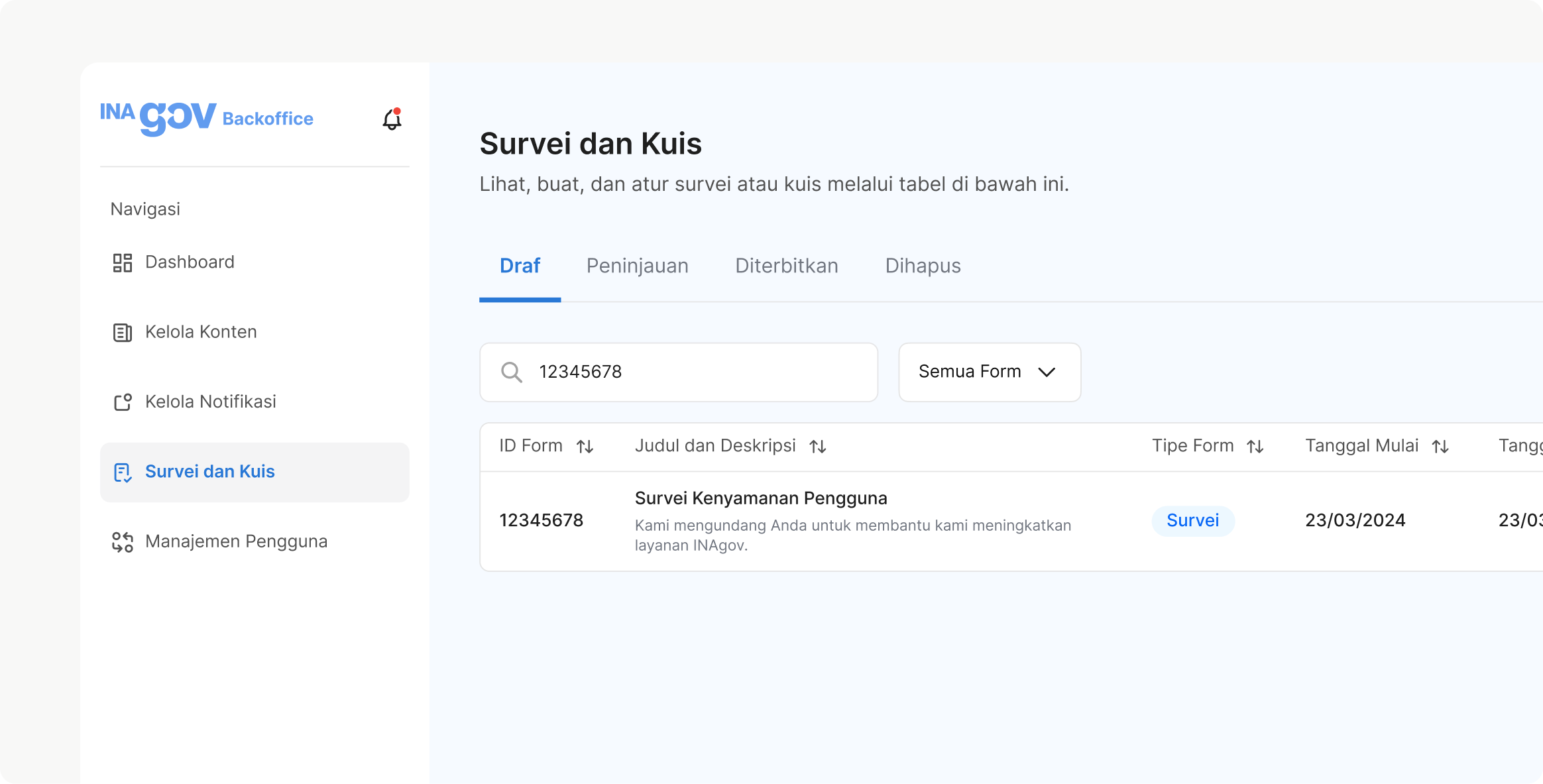This screenshot has height=784, width=1543.
Task: Click the INAgov Backoffice logo
Action: (x=207, y=119)
